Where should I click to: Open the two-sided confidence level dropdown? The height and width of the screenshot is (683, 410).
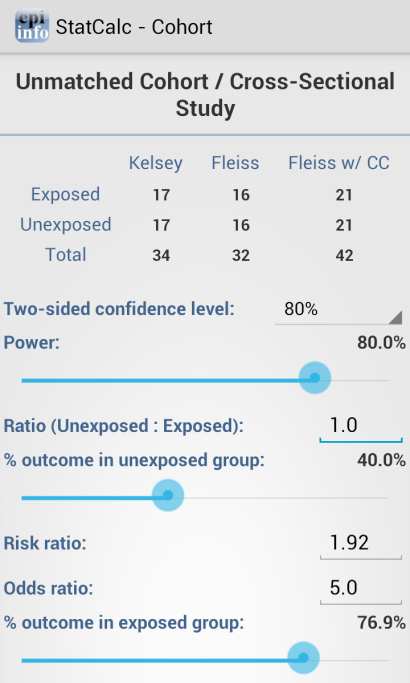coord(339,309)
